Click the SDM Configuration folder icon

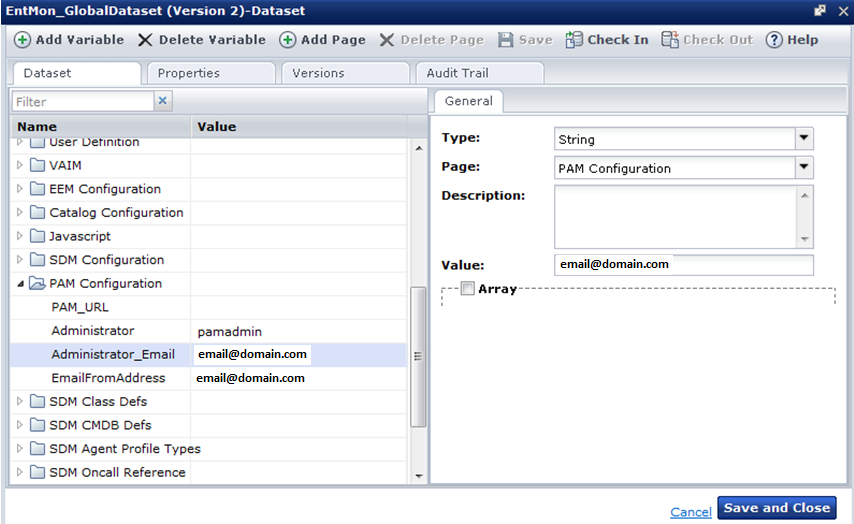point(37,259)
